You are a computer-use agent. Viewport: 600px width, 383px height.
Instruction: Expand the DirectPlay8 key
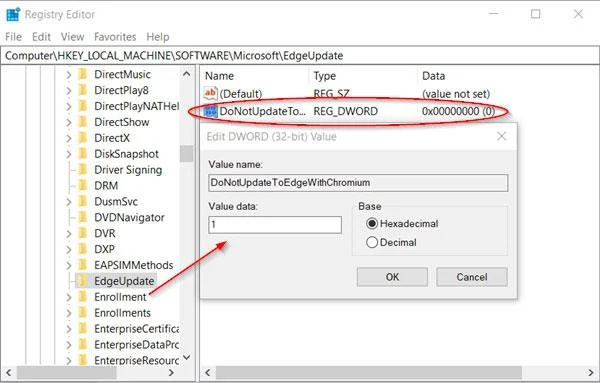(x=68, y=90)
